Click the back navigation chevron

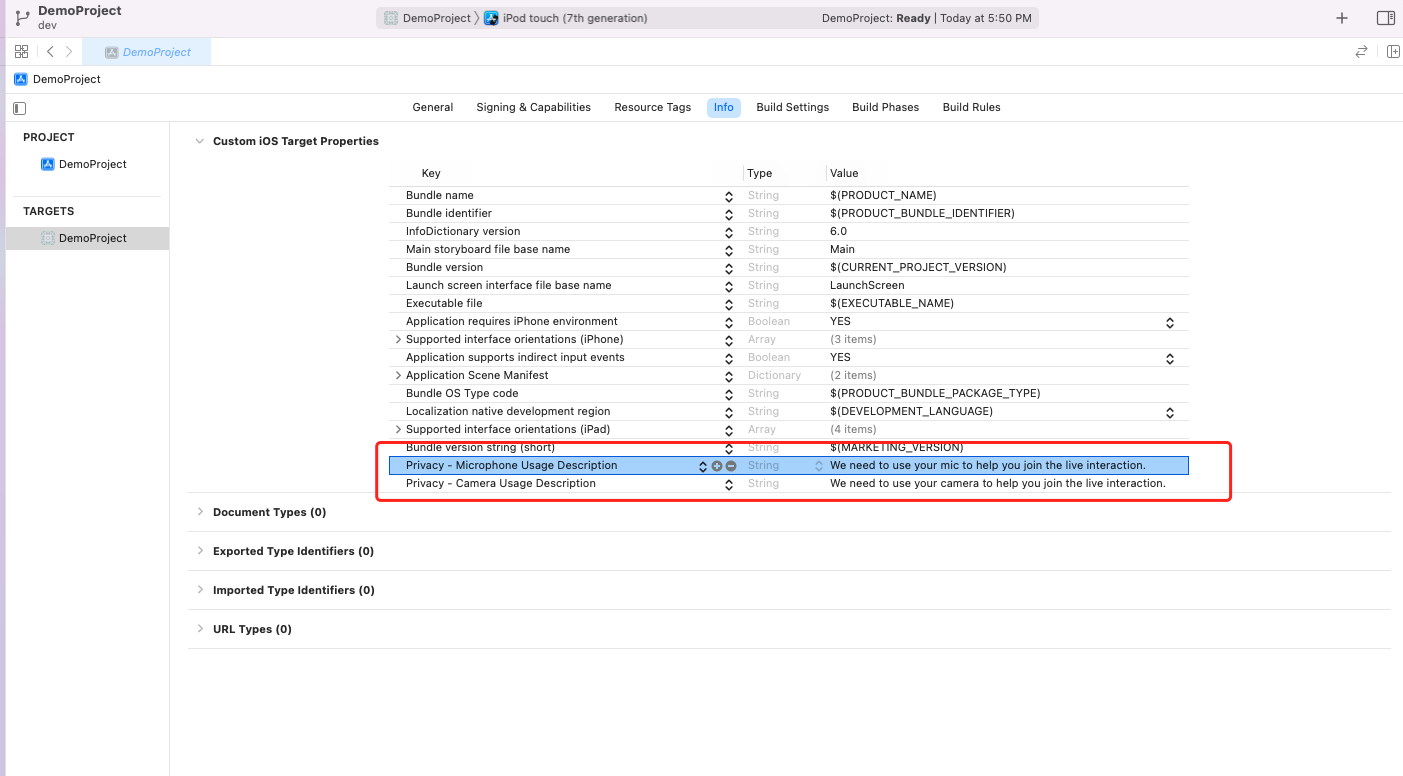[x=49, y=51]
